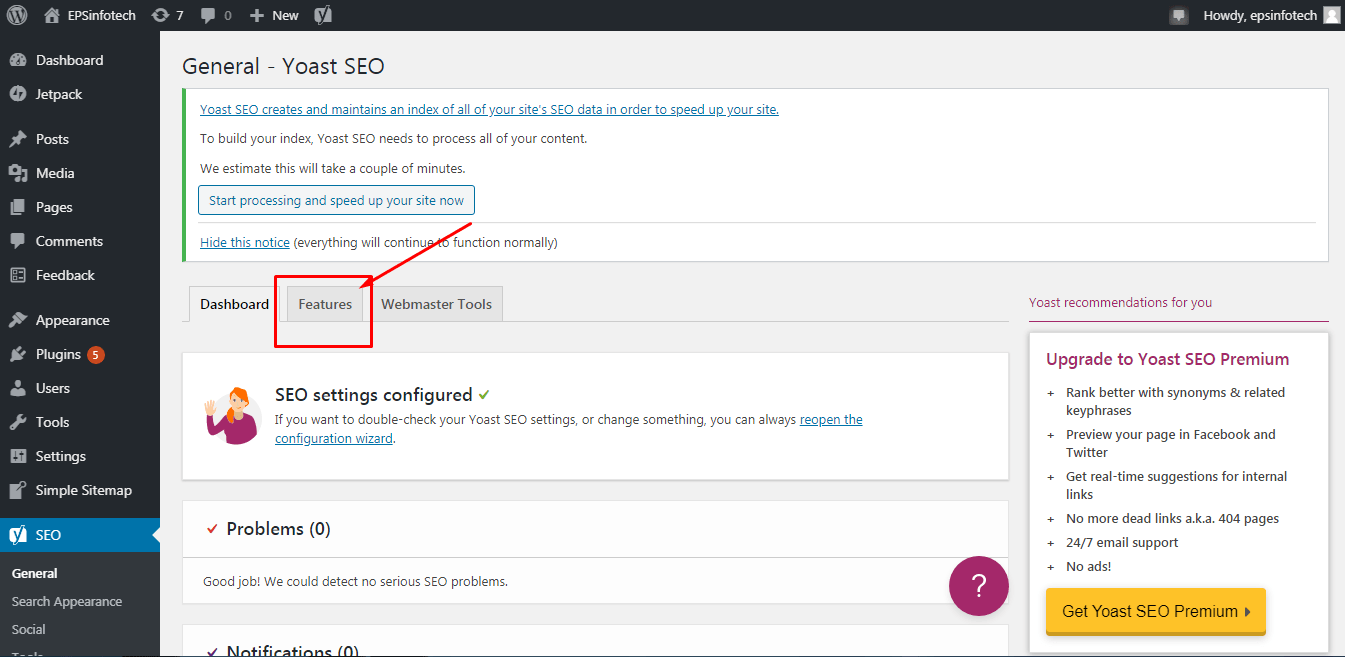1345x657 pixels.
Task: Open the EPSinfotech site name link
Action: tap(101, 15)
